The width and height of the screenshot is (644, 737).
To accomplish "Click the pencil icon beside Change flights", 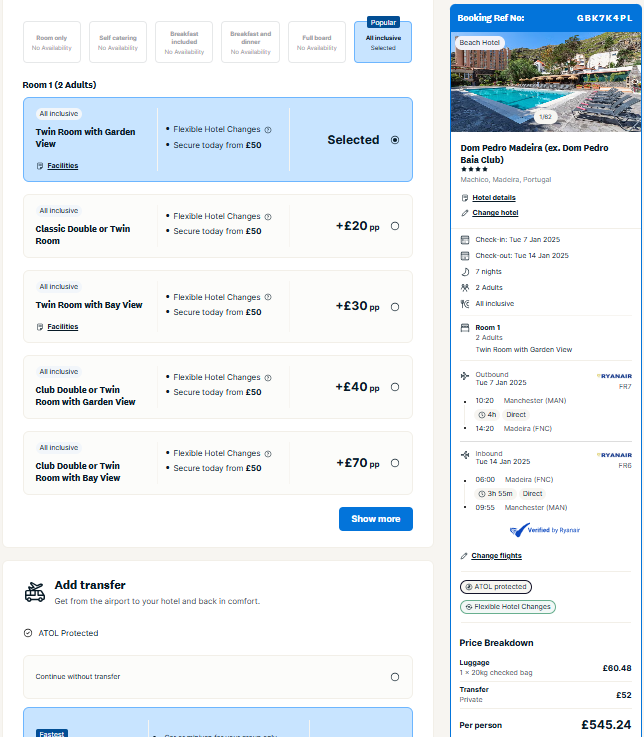I will [x=464, y=556].
